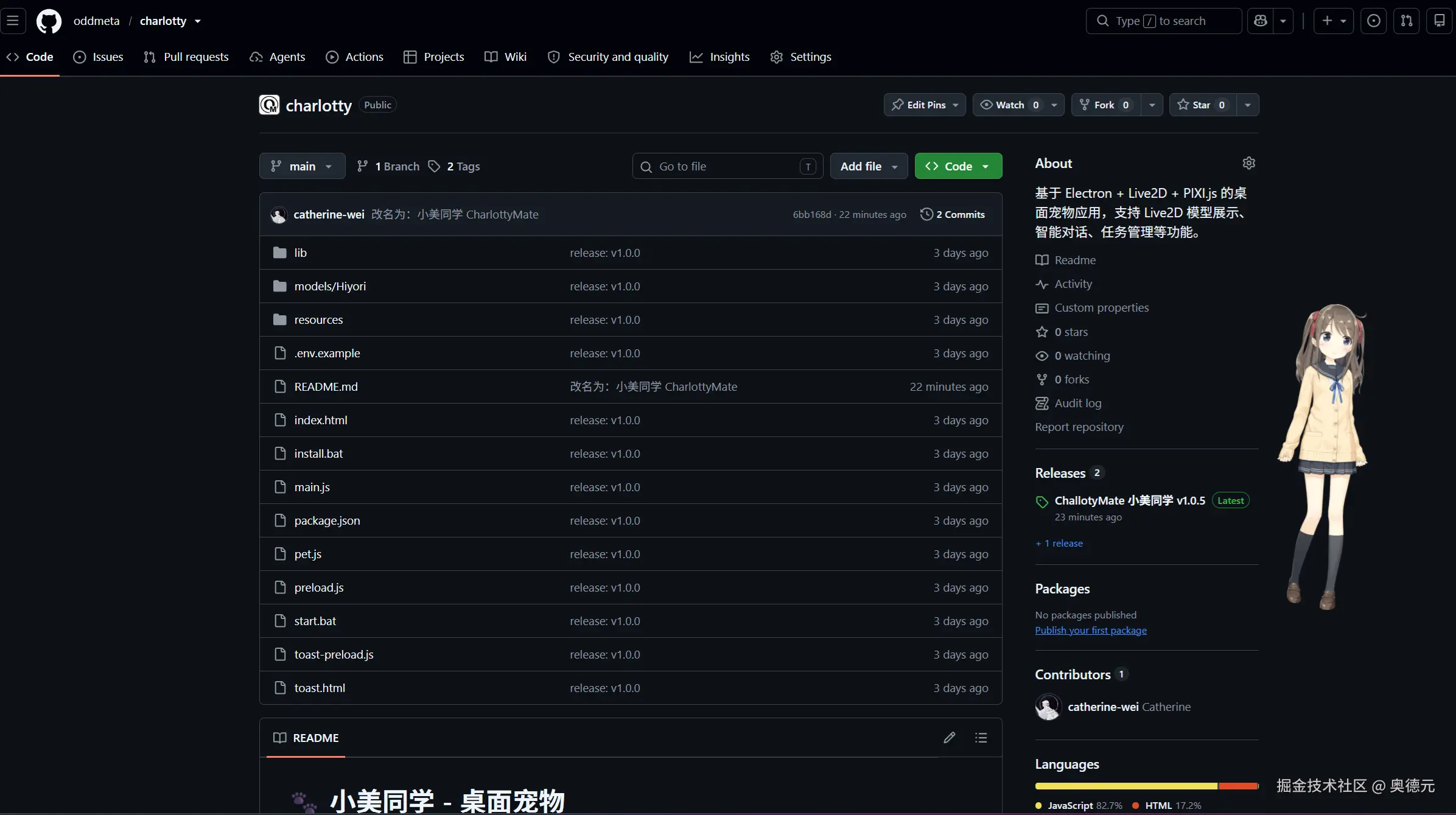1456x815 pixels.
Task: Expand the Copilot dropdown arrow in header
Action: (x=1283, y=21)
